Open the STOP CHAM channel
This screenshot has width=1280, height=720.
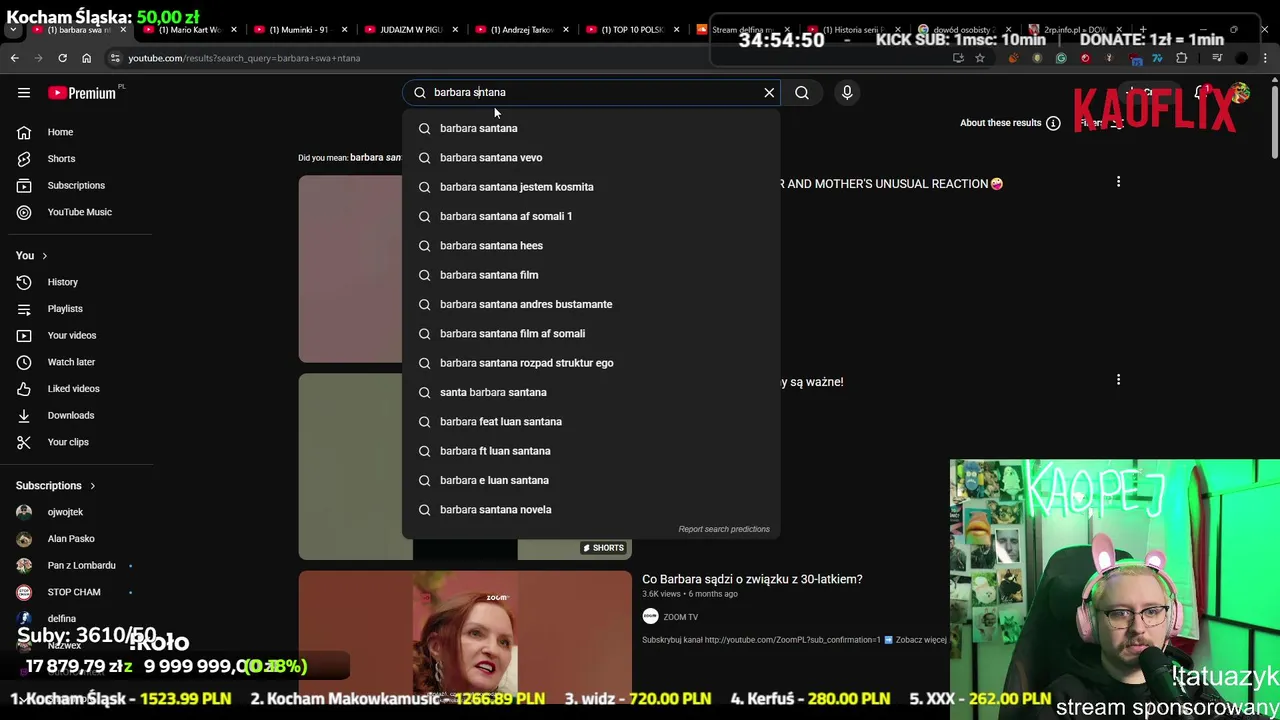(x=76, y=592)
